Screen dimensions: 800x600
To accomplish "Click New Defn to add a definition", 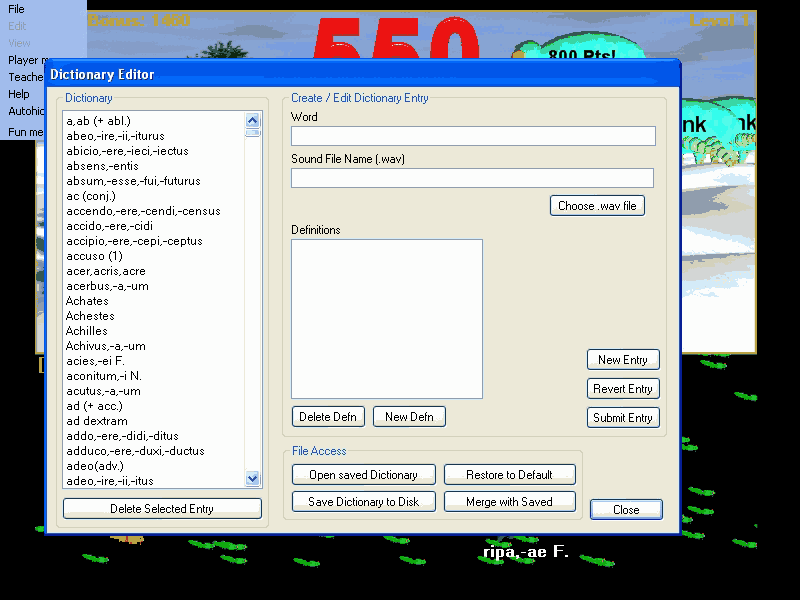I will tap(409, 416).
